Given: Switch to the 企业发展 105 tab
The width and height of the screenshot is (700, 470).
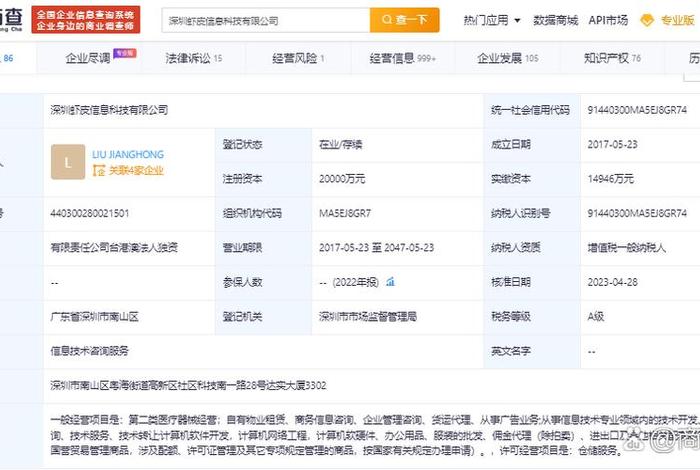Looking at the screenshot, I should tap(508, 58).
